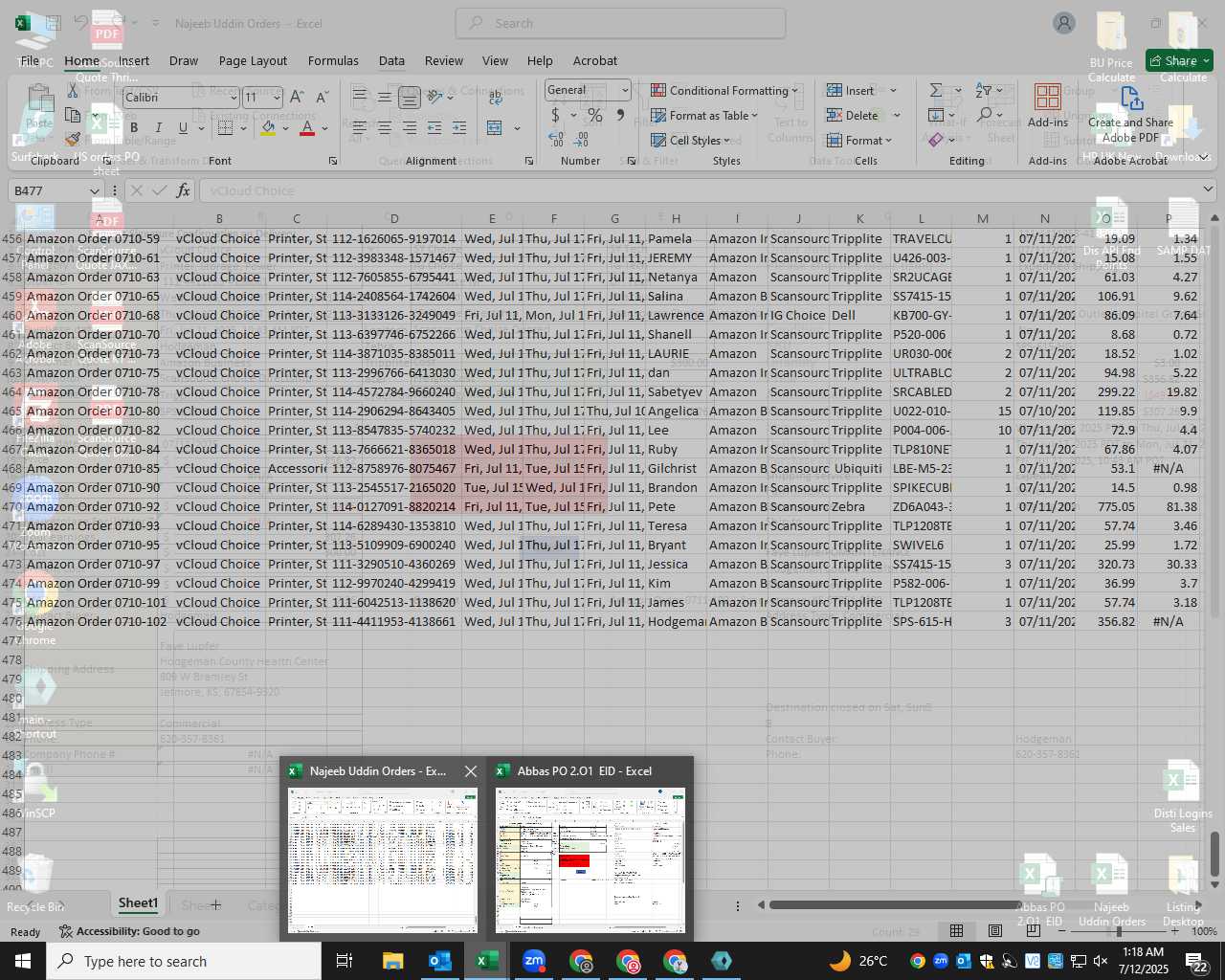Click the Comma Style icon
Viewport: 1225px width, 980px height.
tap(620, 115)
